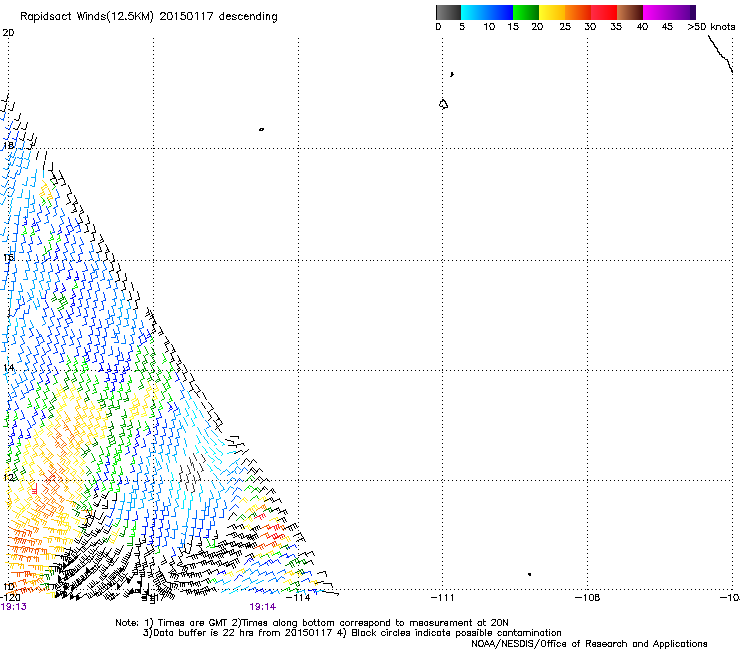Click the note line 'Times are GMT'
Screen dimensions: 740x650
click(193, 623)
